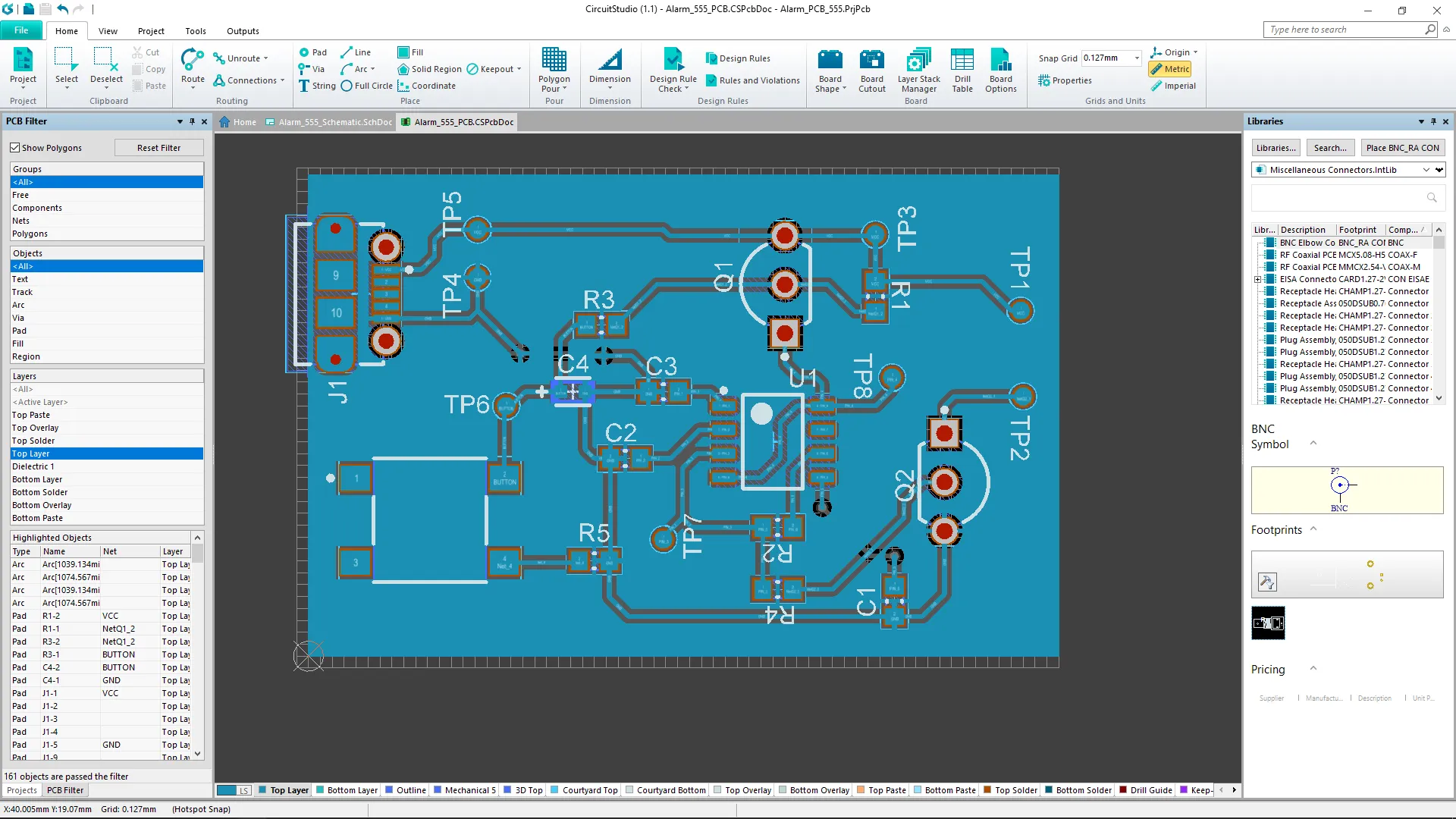
Task: Switch units to Imperial
Action: [x=1173, y=86]
